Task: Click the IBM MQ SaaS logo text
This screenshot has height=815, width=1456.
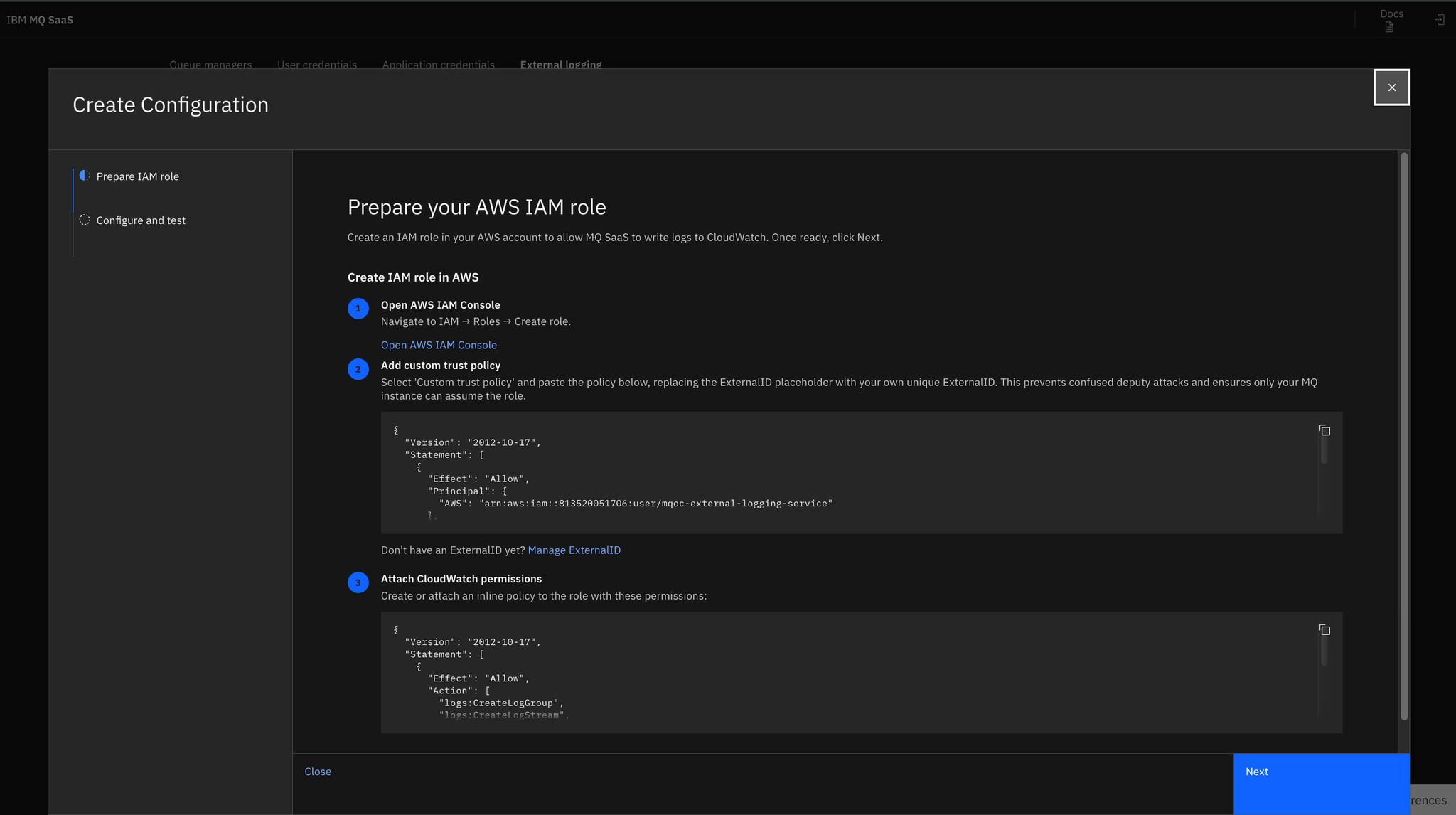Action: pos(40,20)
